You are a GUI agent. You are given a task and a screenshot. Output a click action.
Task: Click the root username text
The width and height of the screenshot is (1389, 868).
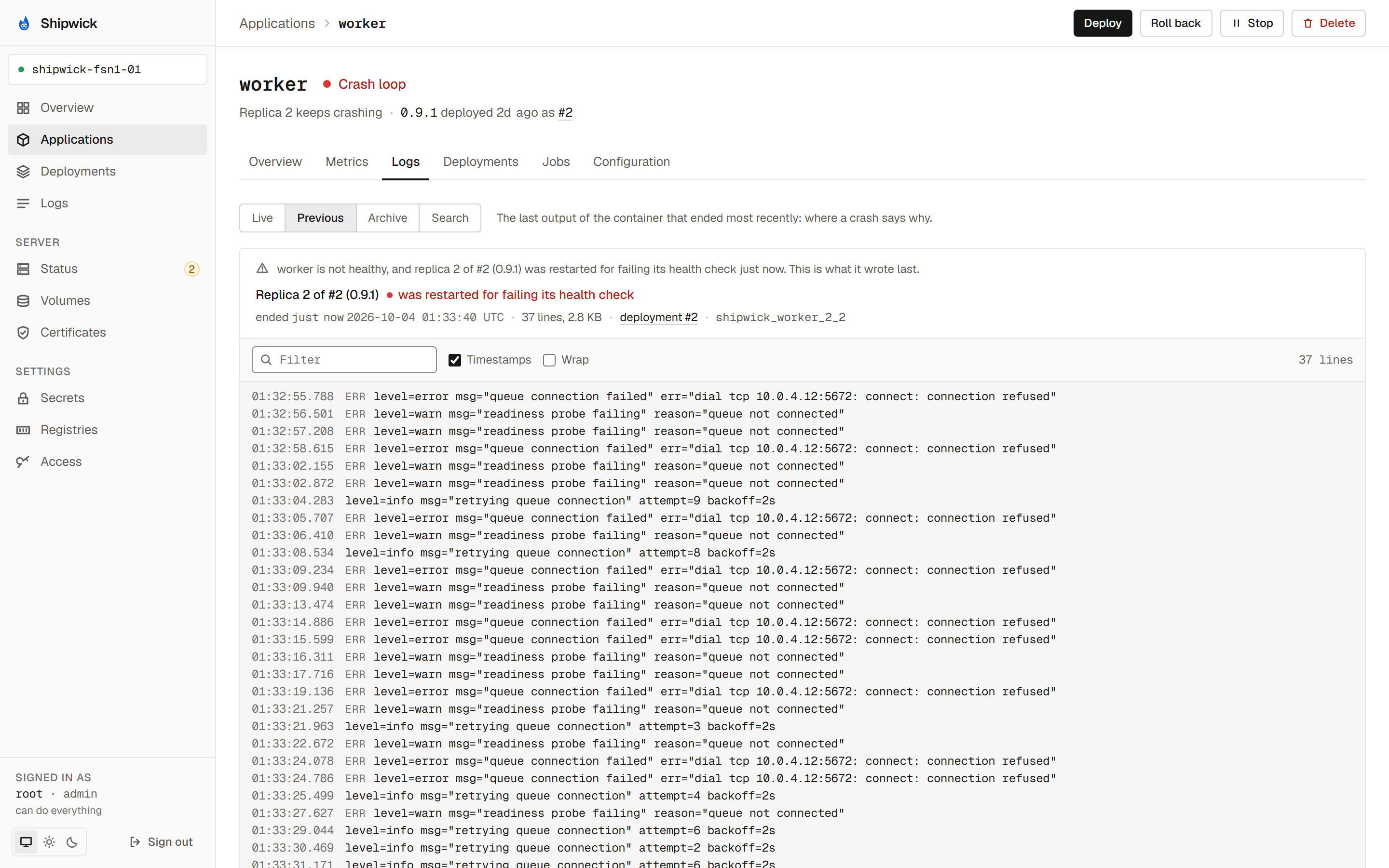pyautogui.click(x=29, y=794)
